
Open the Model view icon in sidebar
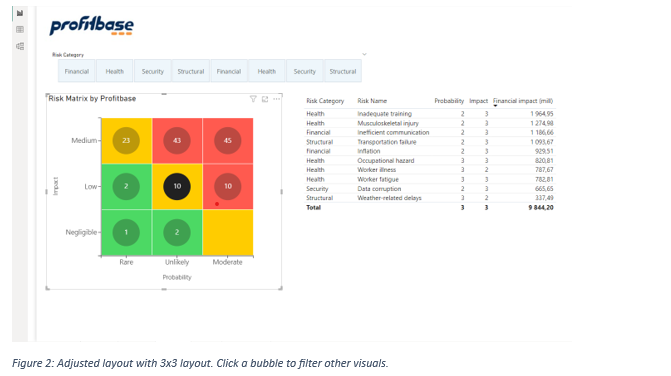(x=20, y=46)
